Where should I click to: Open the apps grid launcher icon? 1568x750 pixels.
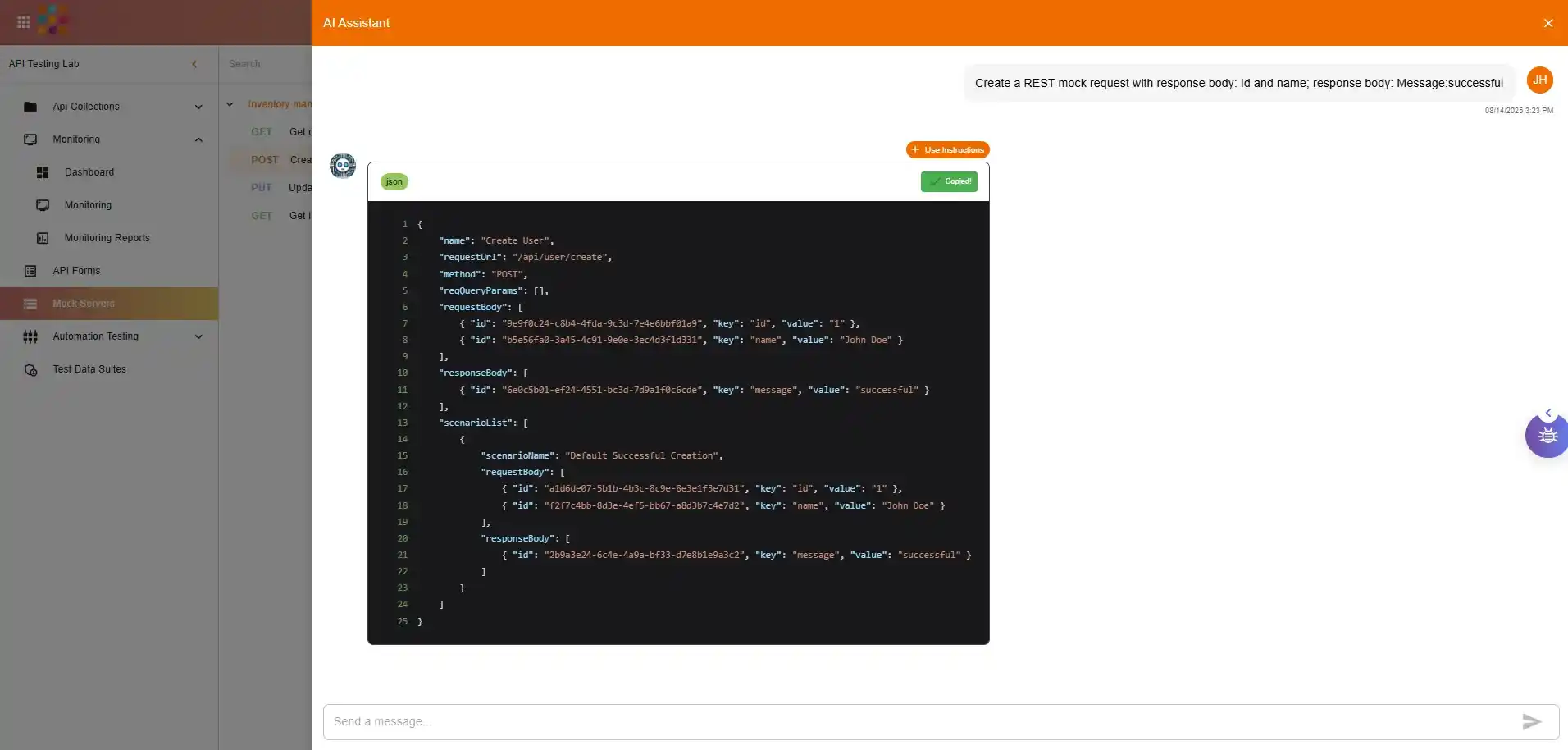24,22
